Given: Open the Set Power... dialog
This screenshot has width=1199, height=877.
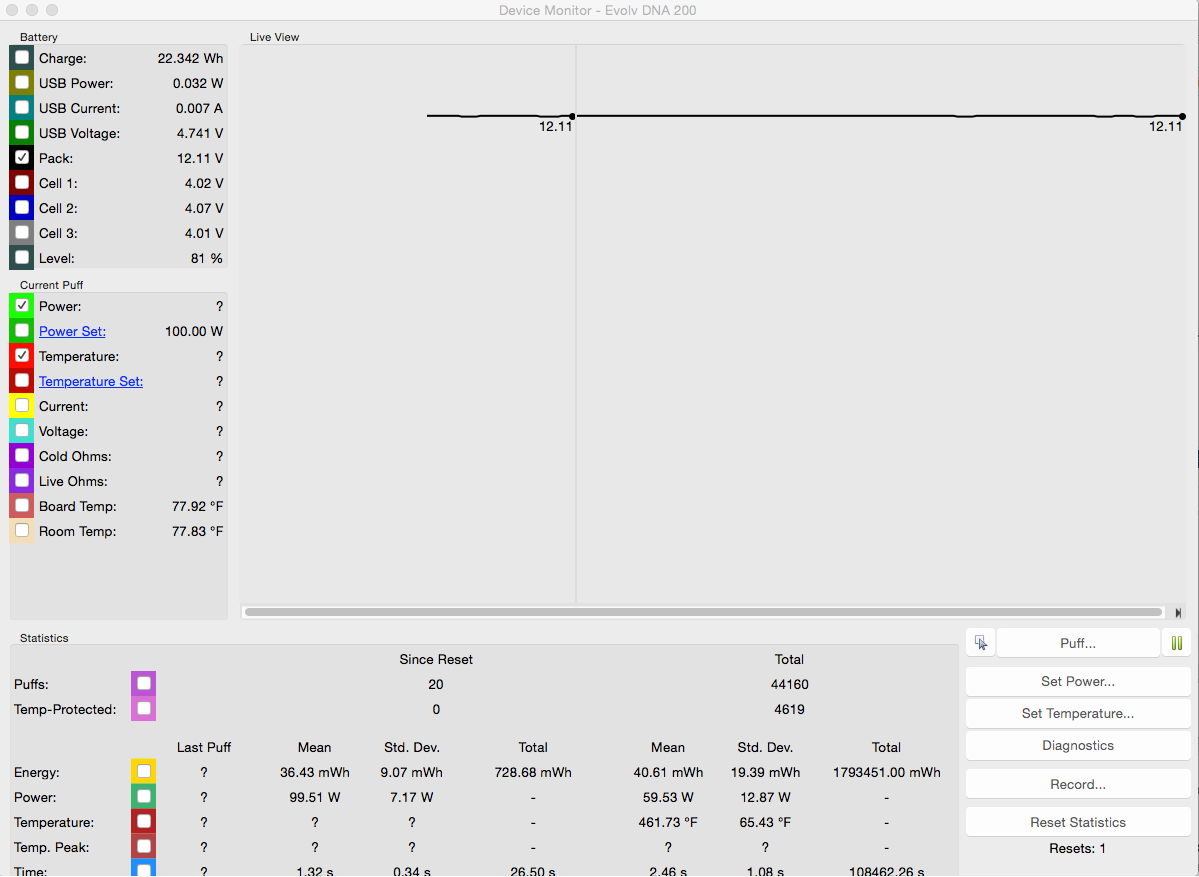Looking at the screenshot, I should 1078,682.
